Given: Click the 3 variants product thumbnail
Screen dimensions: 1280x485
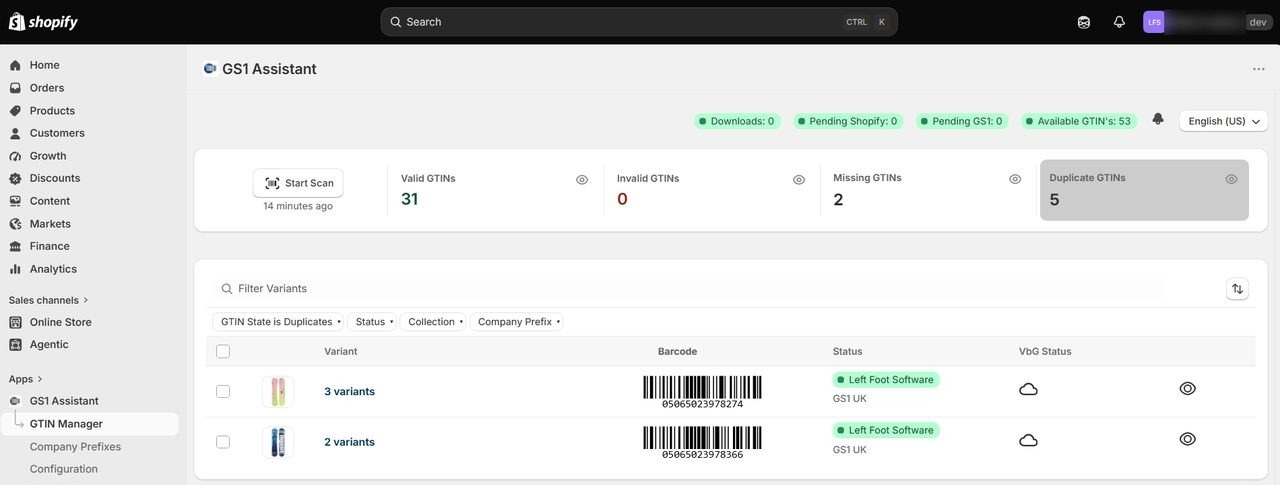Looking at the screenshot, I should [x=278, y=391].
